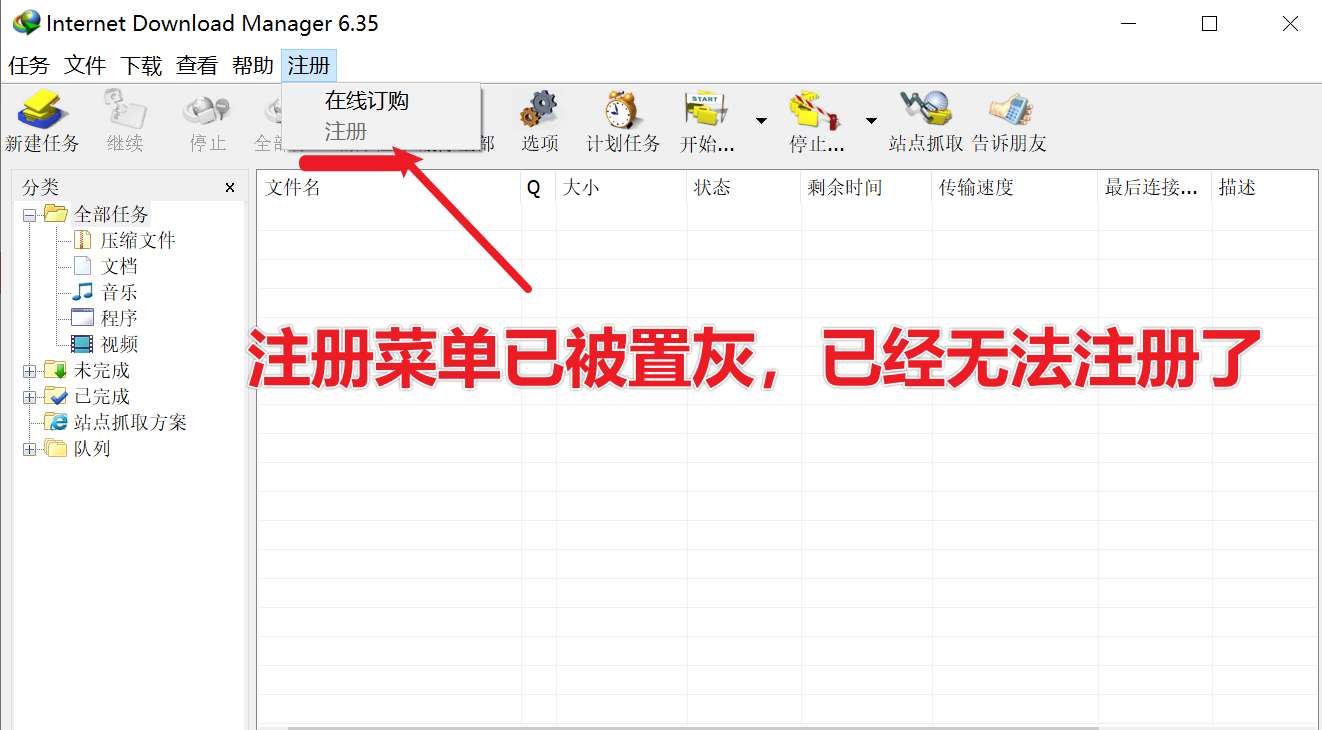The image size is (1322, 730).
Task: Open the 任务 menu
Action: point(27,65)
